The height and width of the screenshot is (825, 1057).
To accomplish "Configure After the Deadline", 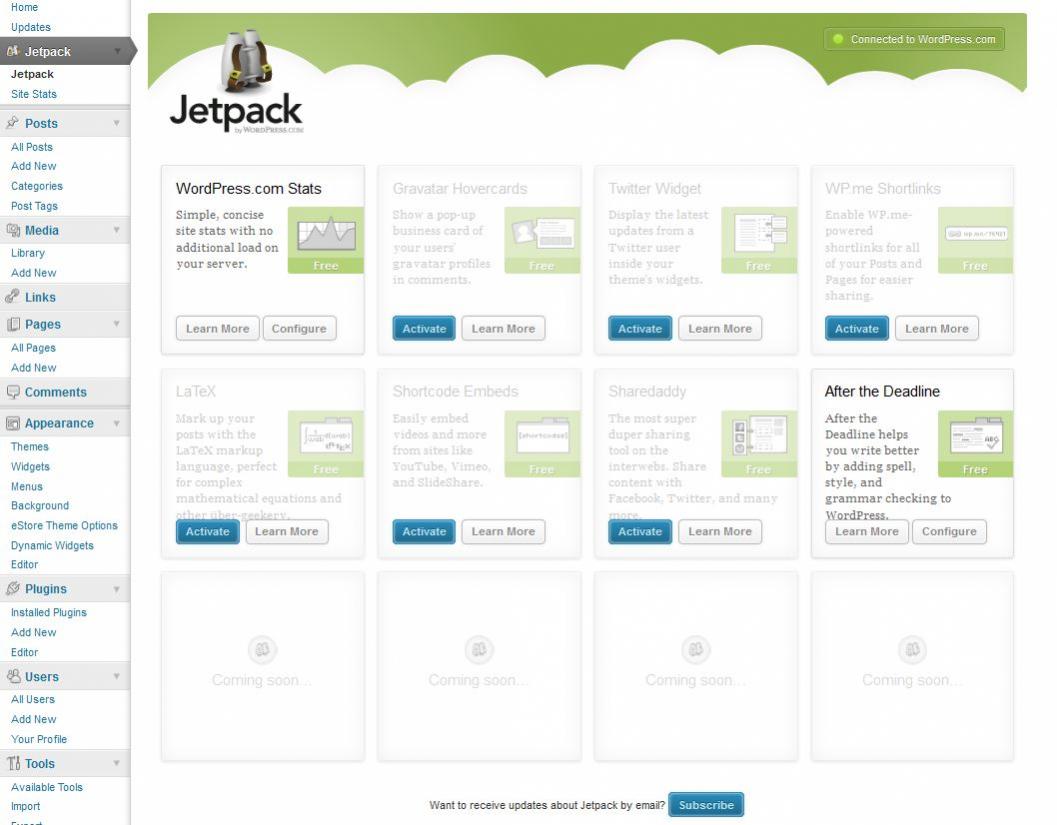I will point(949,531).
